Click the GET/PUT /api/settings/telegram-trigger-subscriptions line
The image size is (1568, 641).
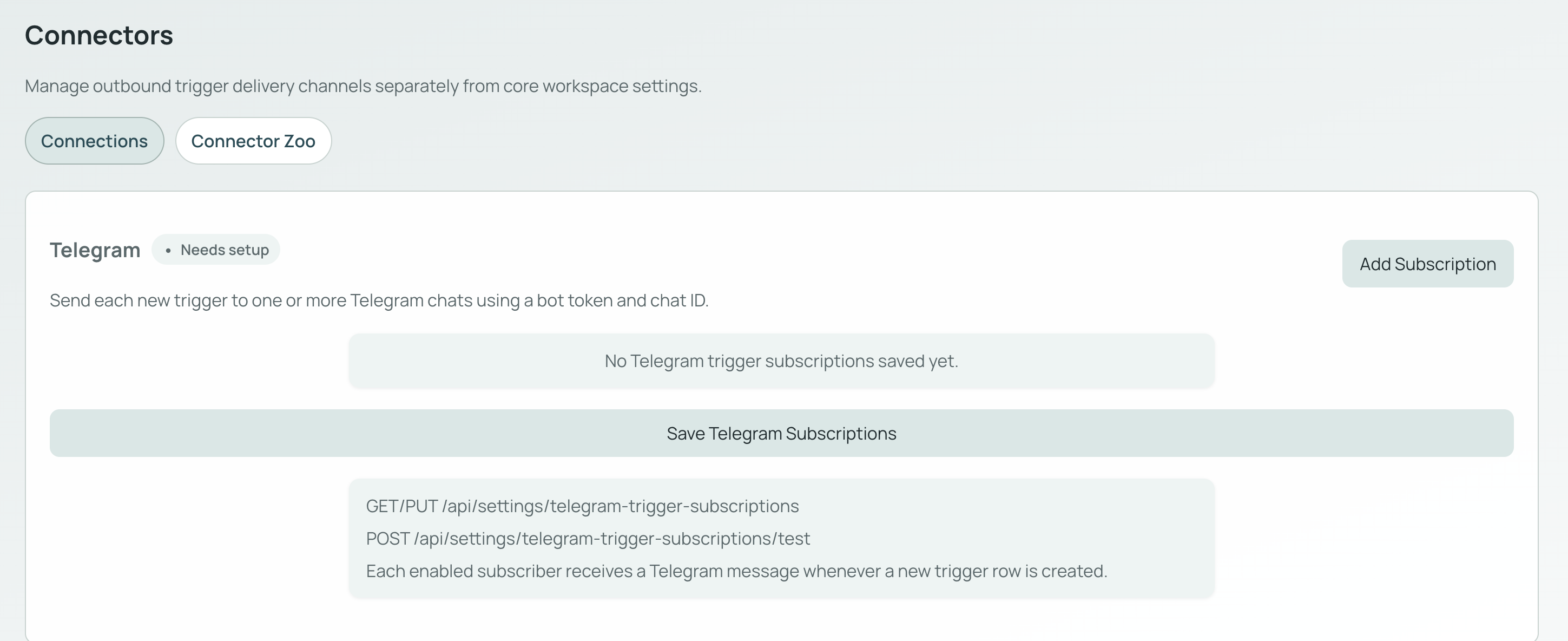click(583, 506)
